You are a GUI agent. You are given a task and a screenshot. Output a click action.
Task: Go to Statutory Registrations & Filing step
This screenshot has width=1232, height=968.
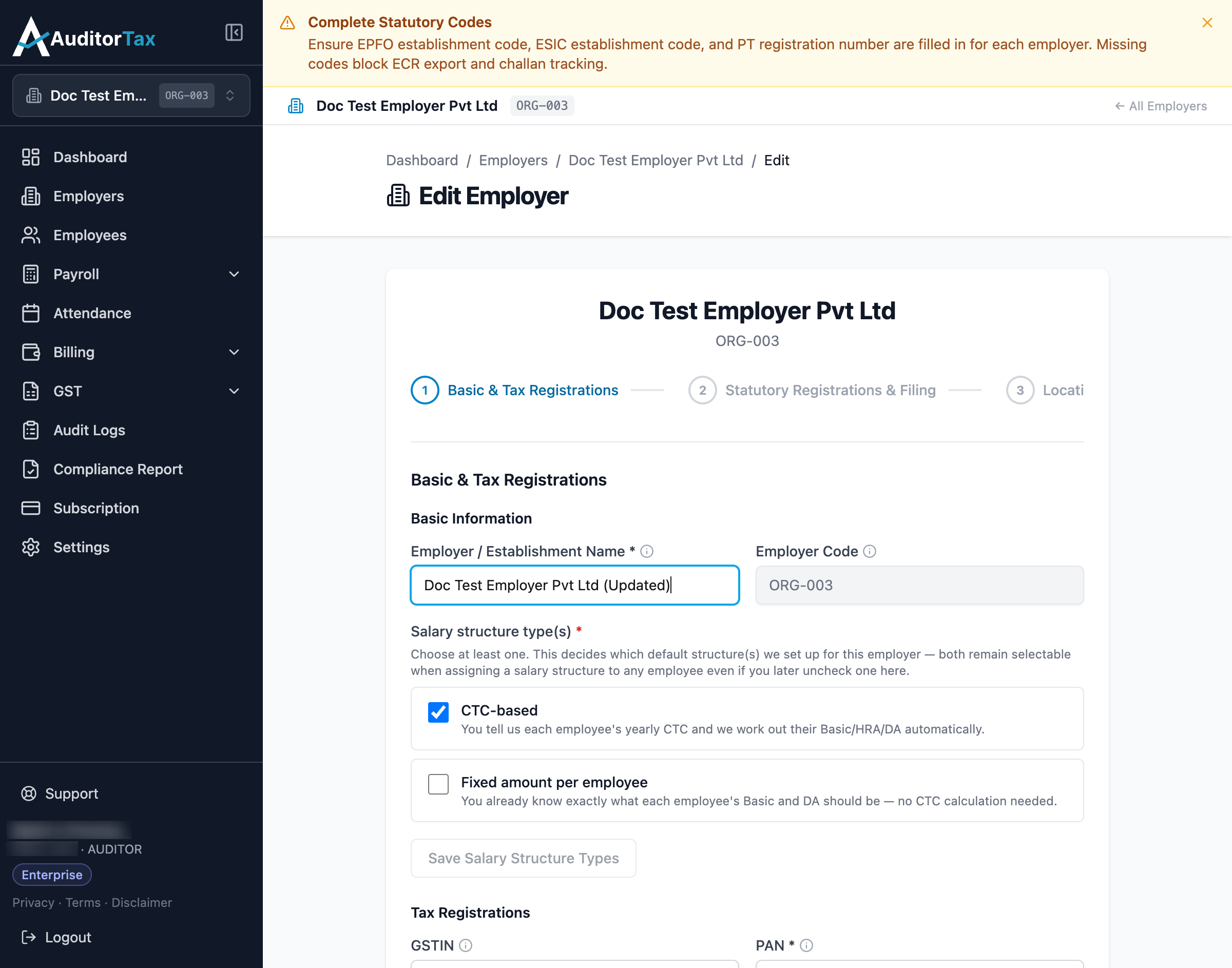[812, 391]
